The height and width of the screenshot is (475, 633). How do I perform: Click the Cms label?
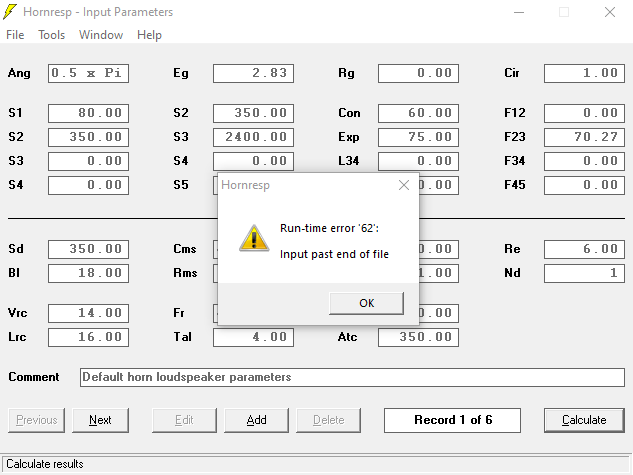pyautogui.click(x=184, y=249)
